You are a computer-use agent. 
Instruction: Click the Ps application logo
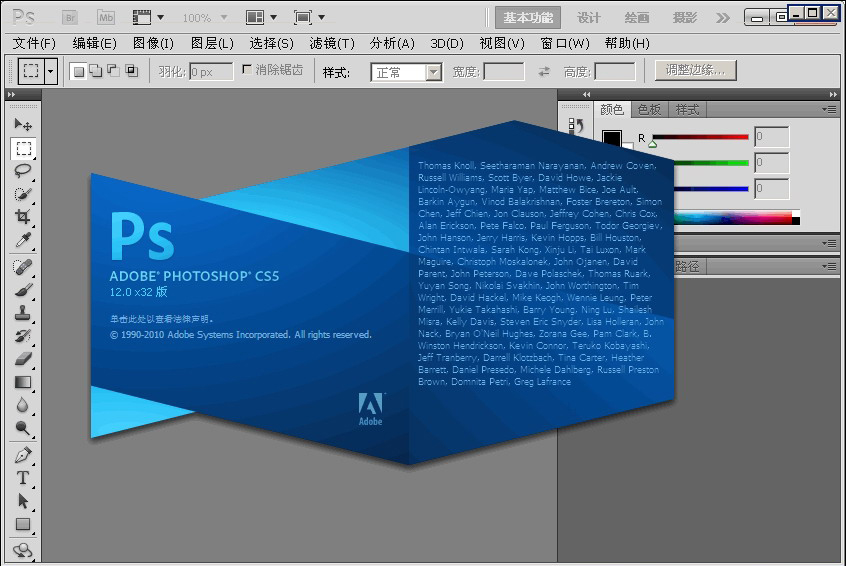pos(23,17)
